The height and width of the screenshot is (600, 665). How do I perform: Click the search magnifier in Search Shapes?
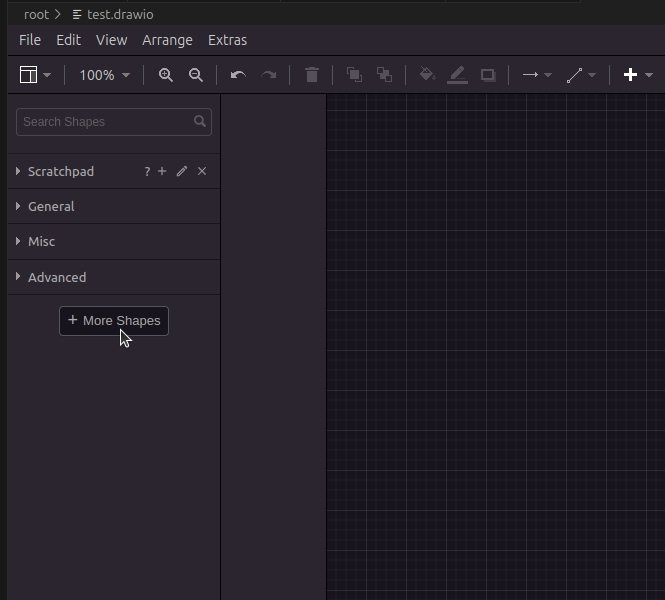(x=200, y=121)
